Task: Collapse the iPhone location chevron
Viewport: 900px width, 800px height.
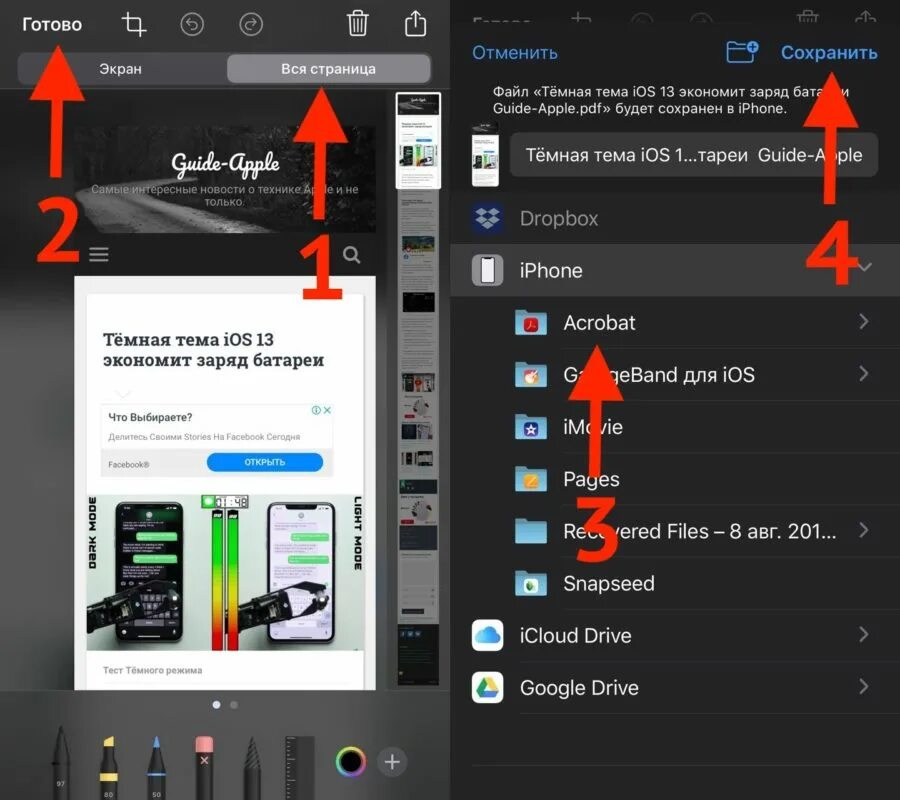Action: pos(865,267)
